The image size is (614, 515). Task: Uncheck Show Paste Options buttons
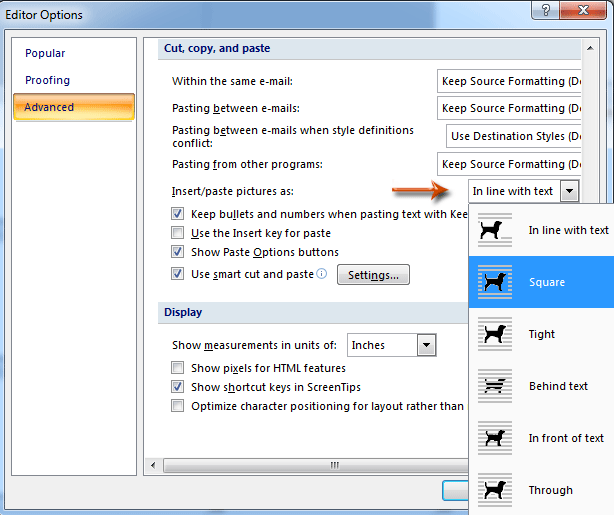click(x=177, y=251)
